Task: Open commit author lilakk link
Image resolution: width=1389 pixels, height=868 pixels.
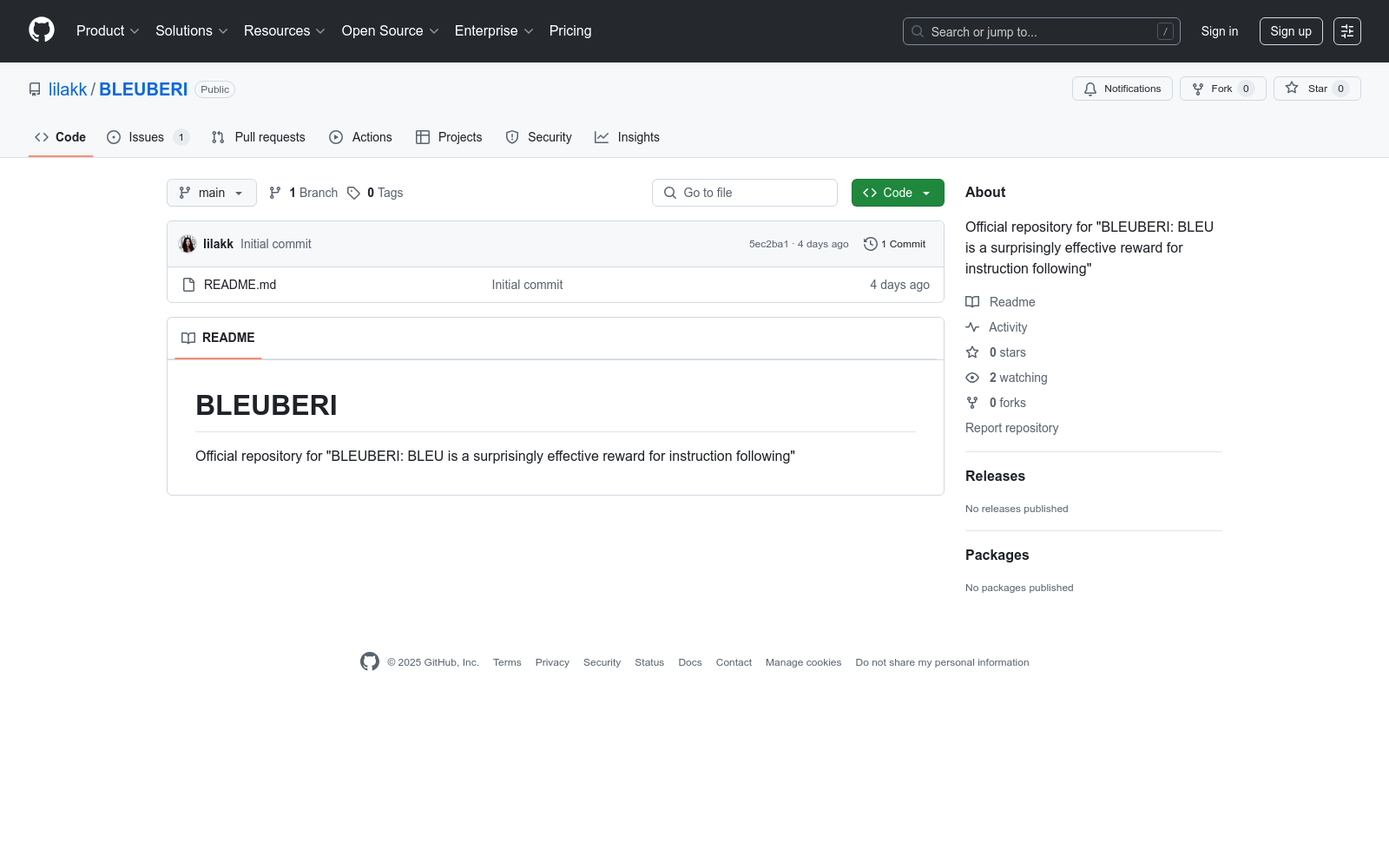Action: pyautogui.click(x=218, y=244)
